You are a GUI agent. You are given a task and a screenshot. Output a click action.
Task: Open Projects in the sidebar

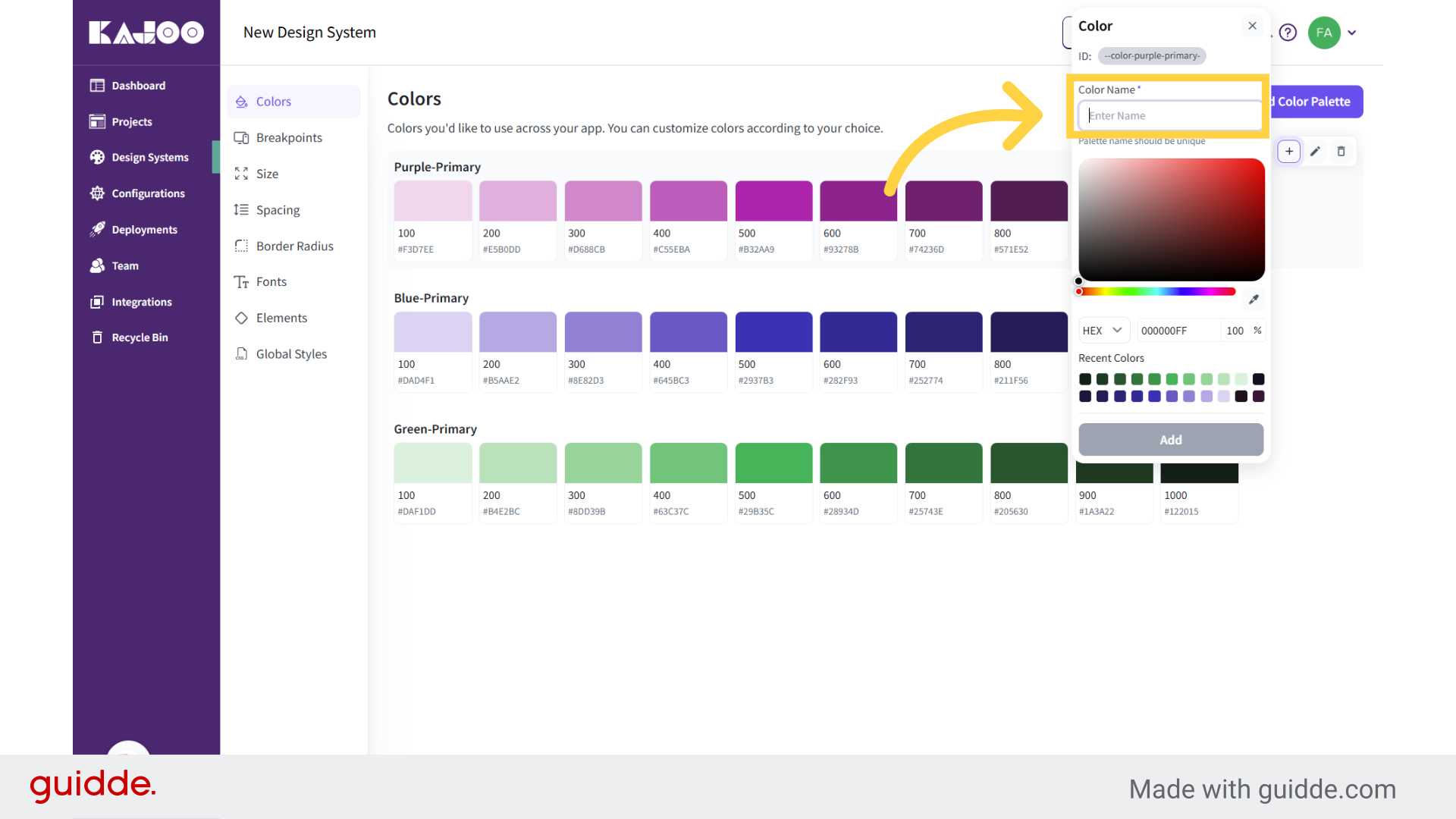click(x=121, y=121)
